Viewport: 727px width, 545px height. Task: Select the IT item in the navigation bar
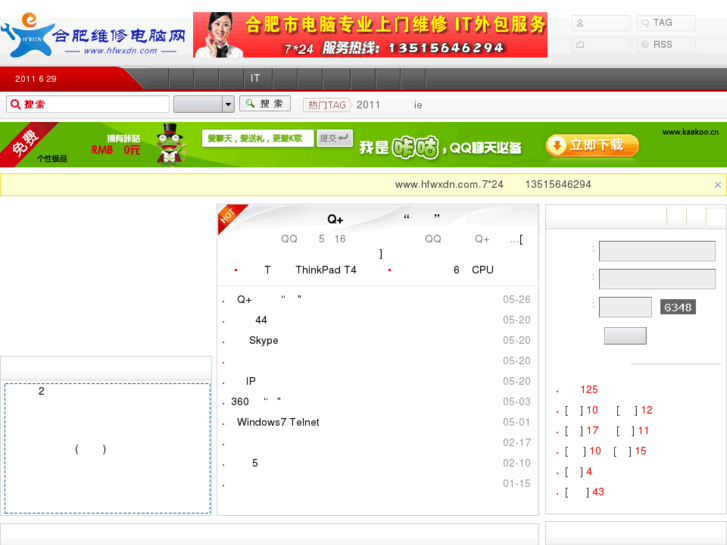coord(255,78)
